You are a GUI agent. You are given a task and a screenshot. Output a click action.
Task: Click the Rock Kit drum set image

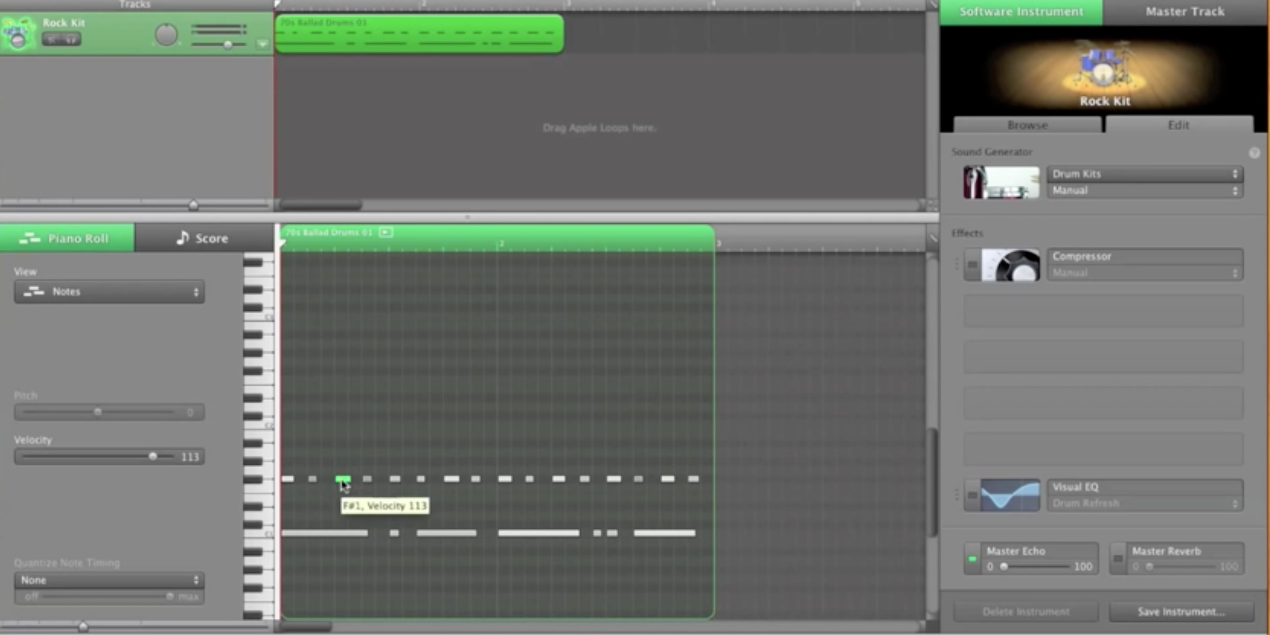(x=1105, y=66)
